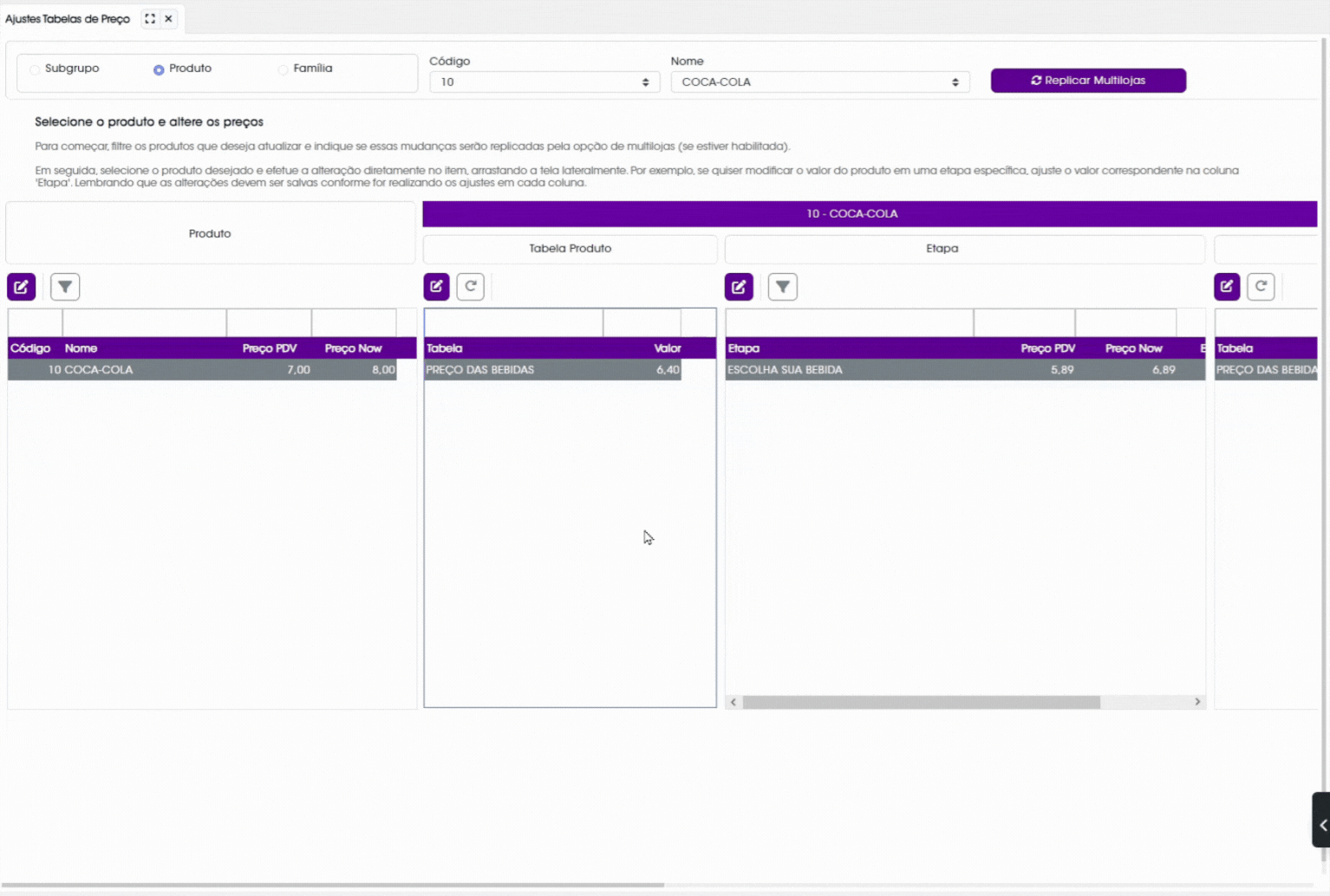Click filter icon in Produto panel
This screenshot has width=1330, height=896.
tap(65, 287)
